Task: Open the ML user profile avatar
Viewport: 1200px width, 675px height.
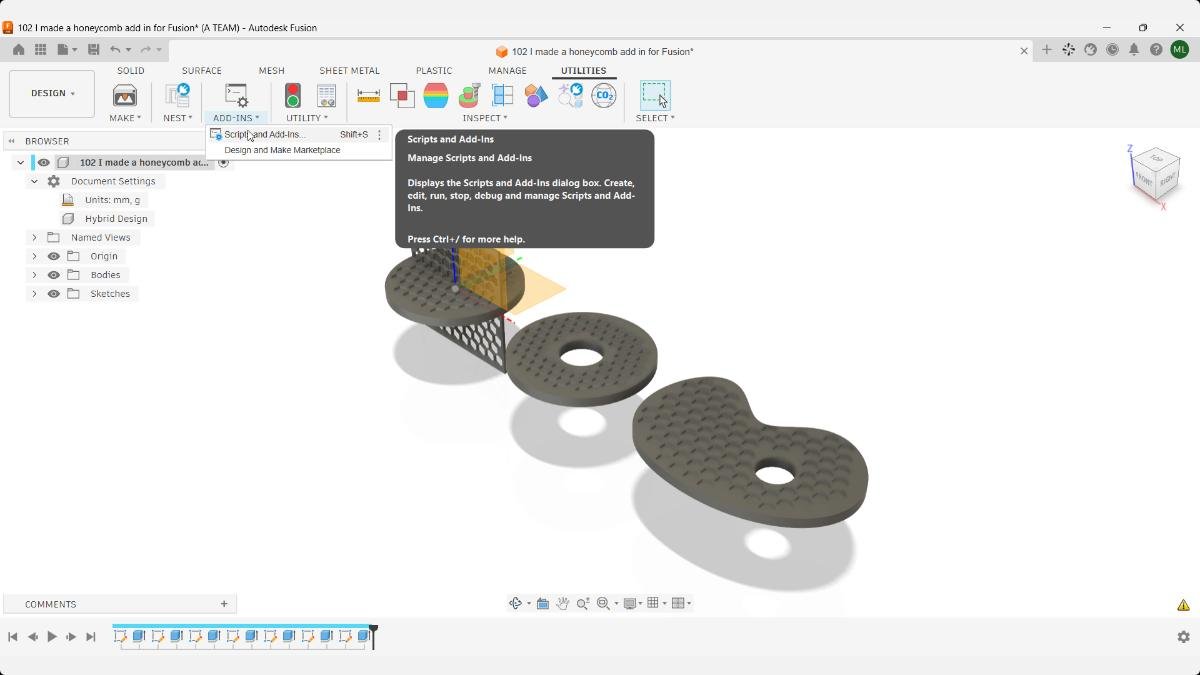Action: (1180, 50)
